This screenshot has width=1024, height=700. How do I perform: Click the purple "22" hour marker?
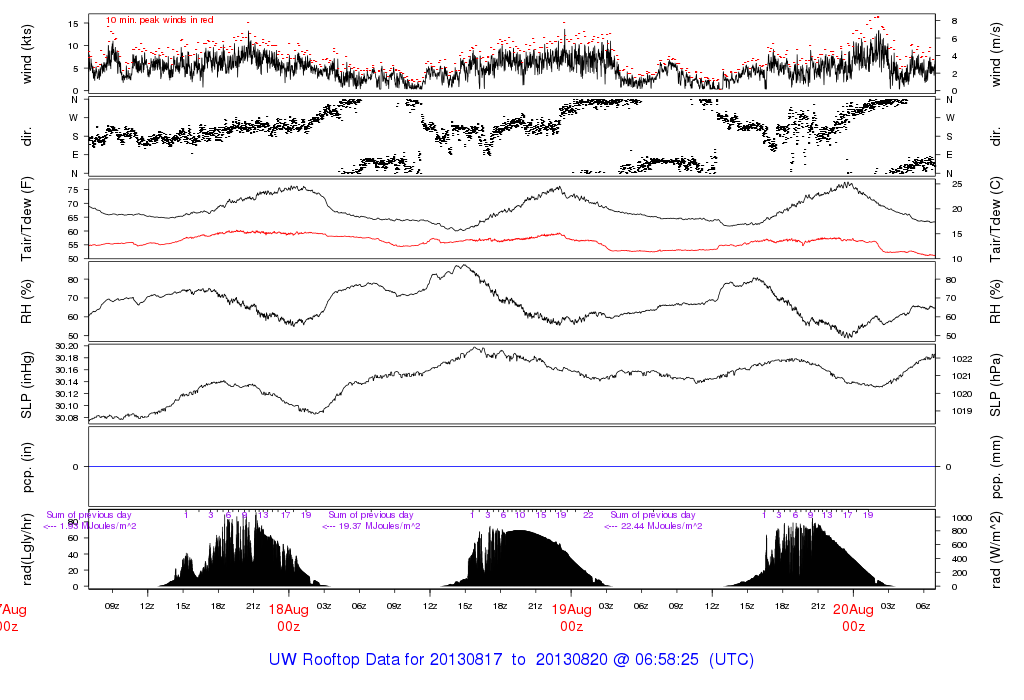click(x=588, y=515)
